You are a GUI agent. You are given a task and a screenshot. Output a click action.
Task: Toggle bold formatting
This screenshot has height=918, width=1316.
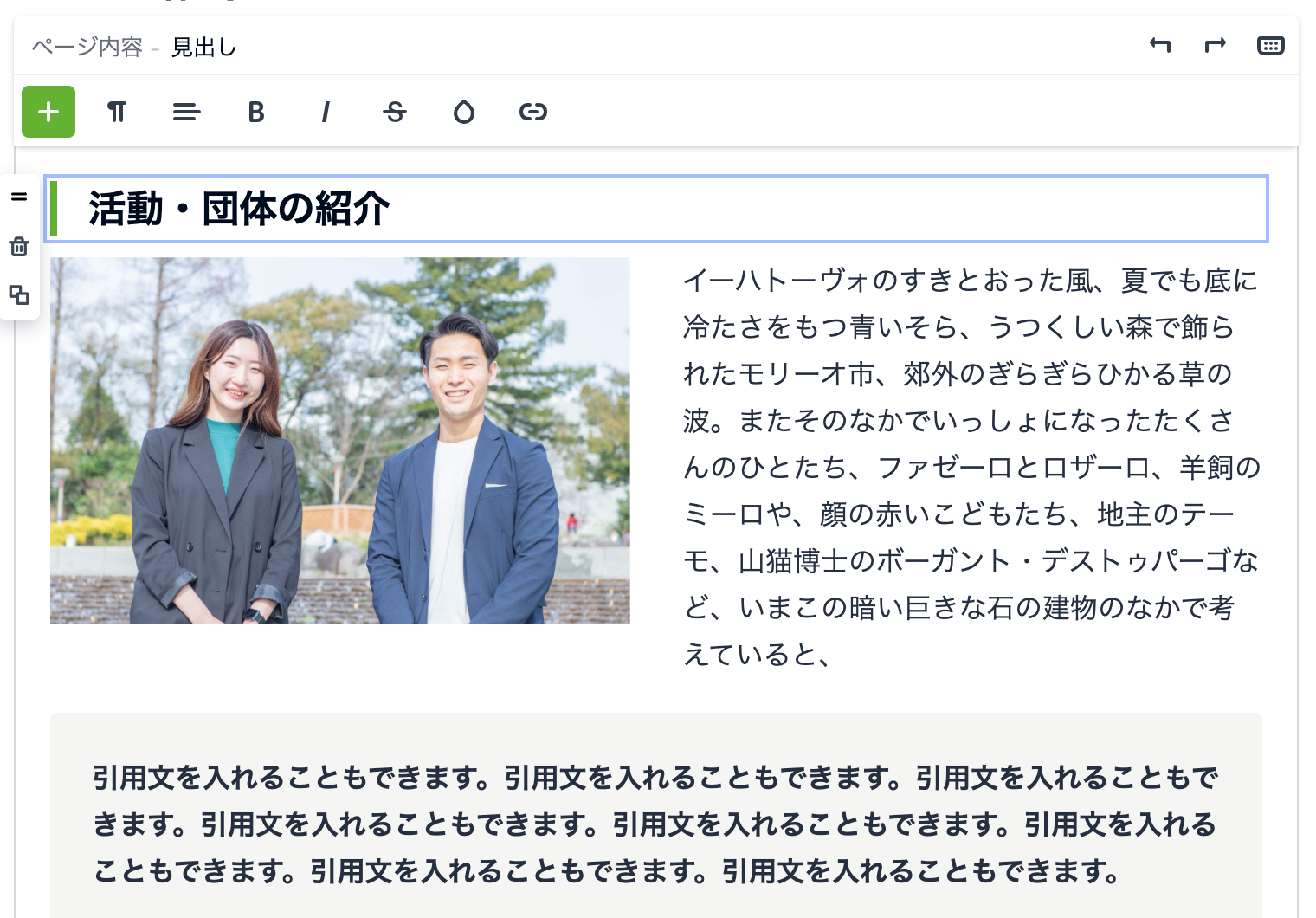(x=255, y=112)
